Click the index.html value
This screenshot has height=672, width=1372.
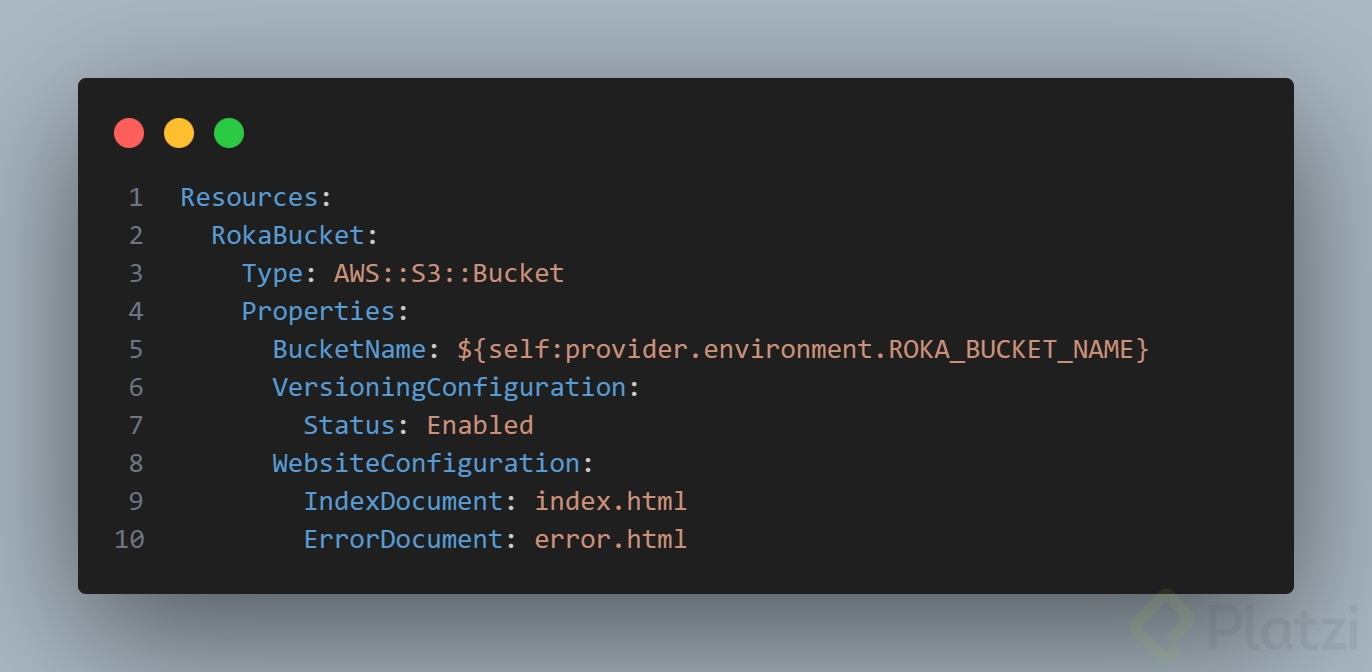coord(611,501)
